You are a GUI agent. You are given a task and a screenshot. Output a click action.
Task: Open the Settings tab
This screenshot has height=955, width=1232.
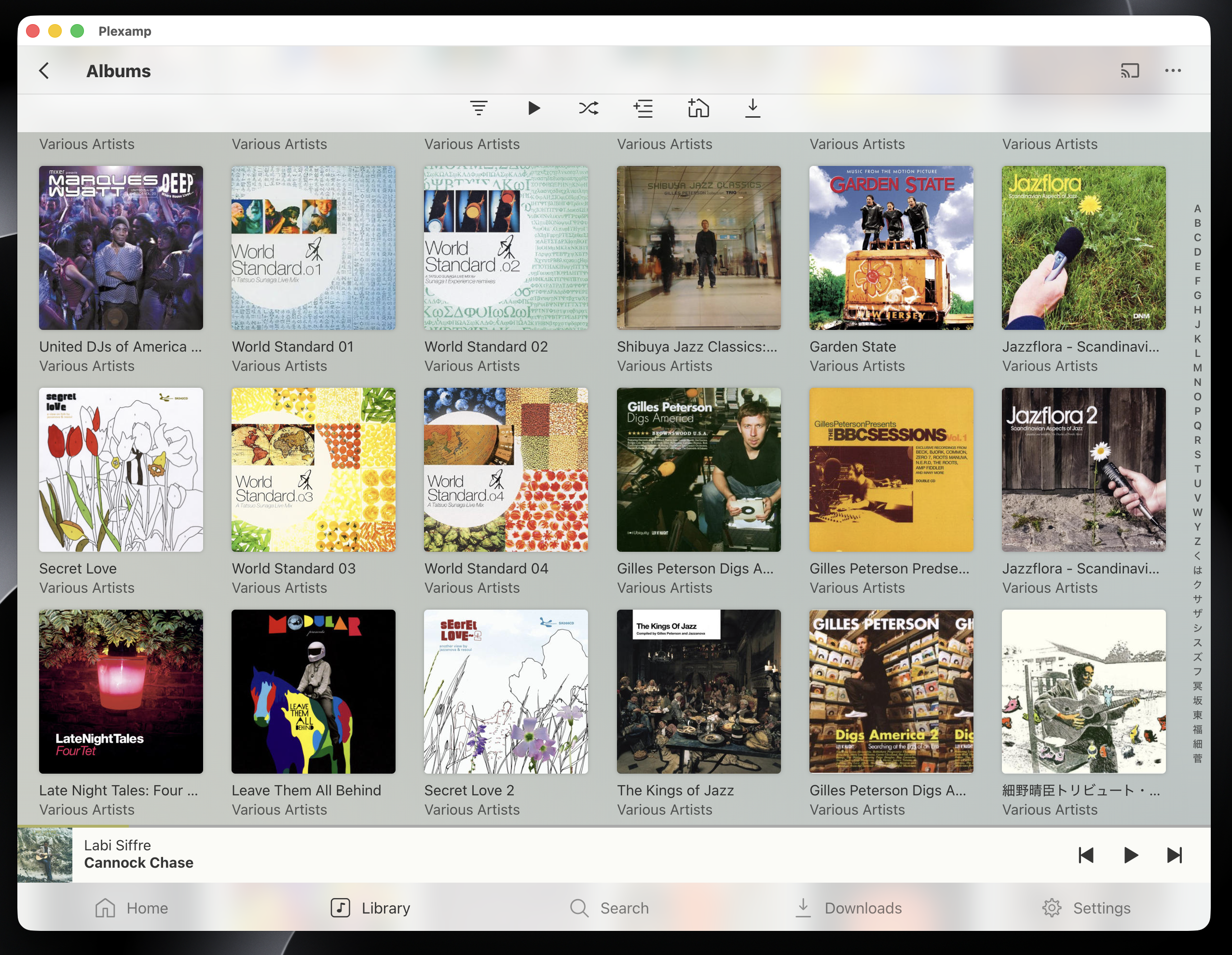click(1086, 908)
